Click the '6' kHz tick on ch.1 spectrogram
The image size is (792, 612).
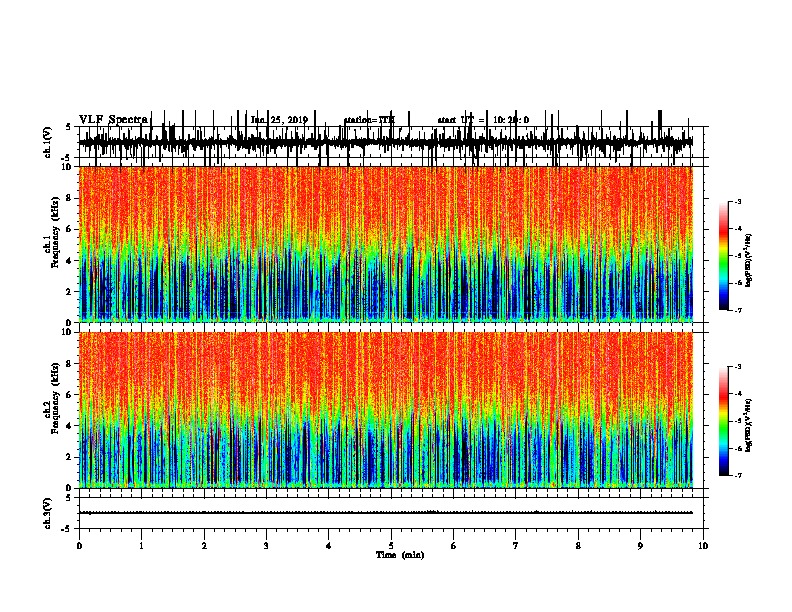pyautogui.click(x=69, y=229)
